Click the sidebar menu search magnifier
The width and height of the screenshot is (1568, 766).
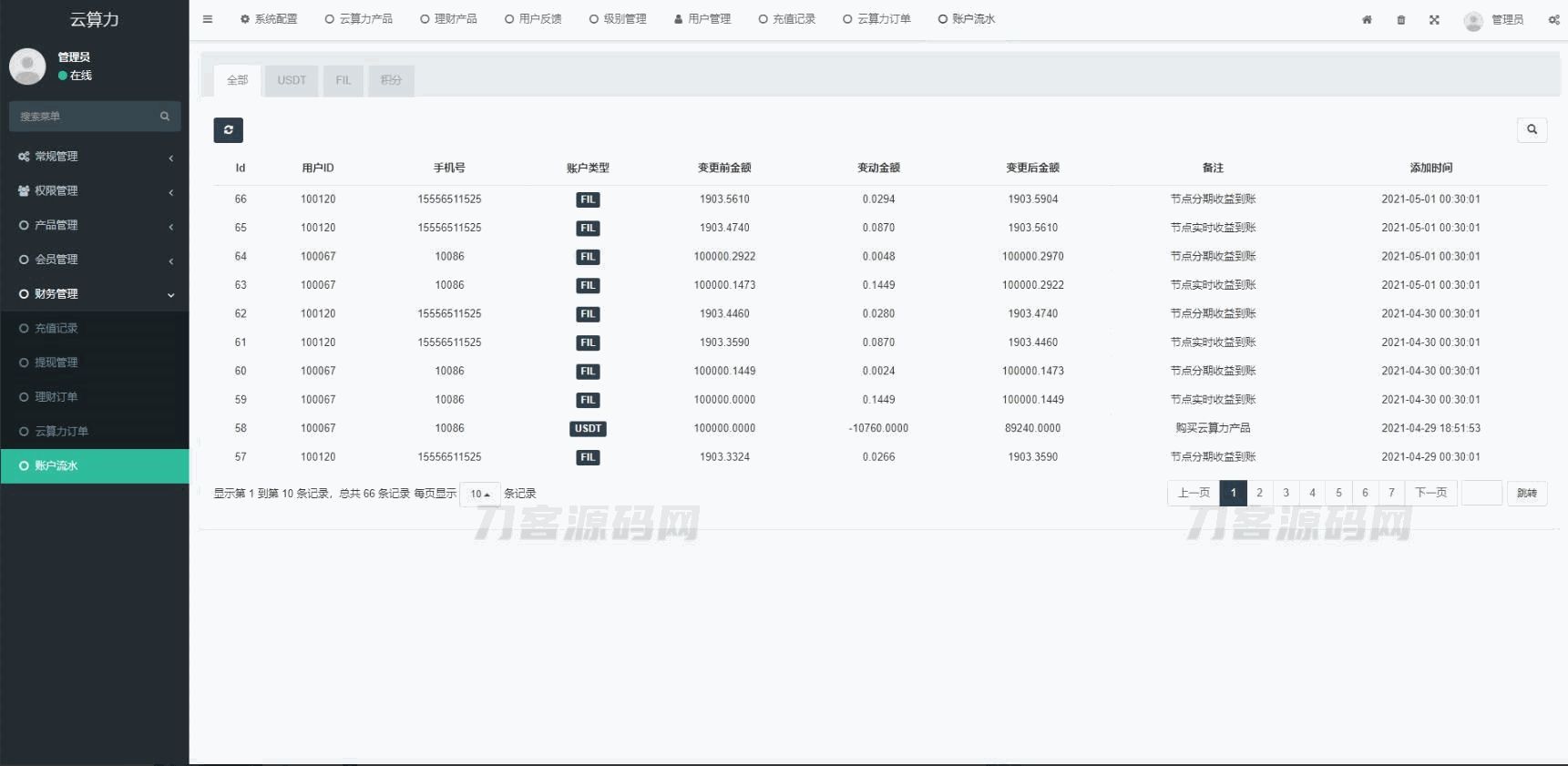165,117
